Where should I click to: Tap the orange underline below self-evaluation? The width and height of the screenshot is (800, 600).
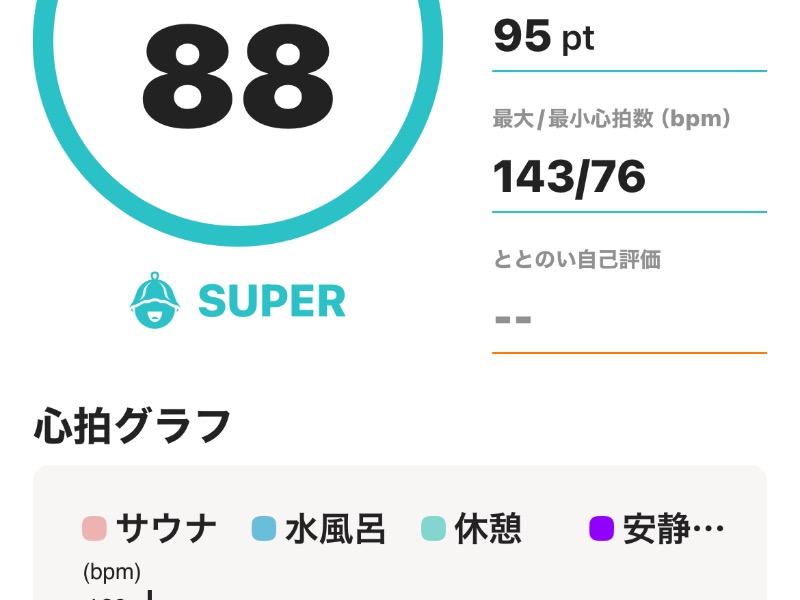click(630, 353)
